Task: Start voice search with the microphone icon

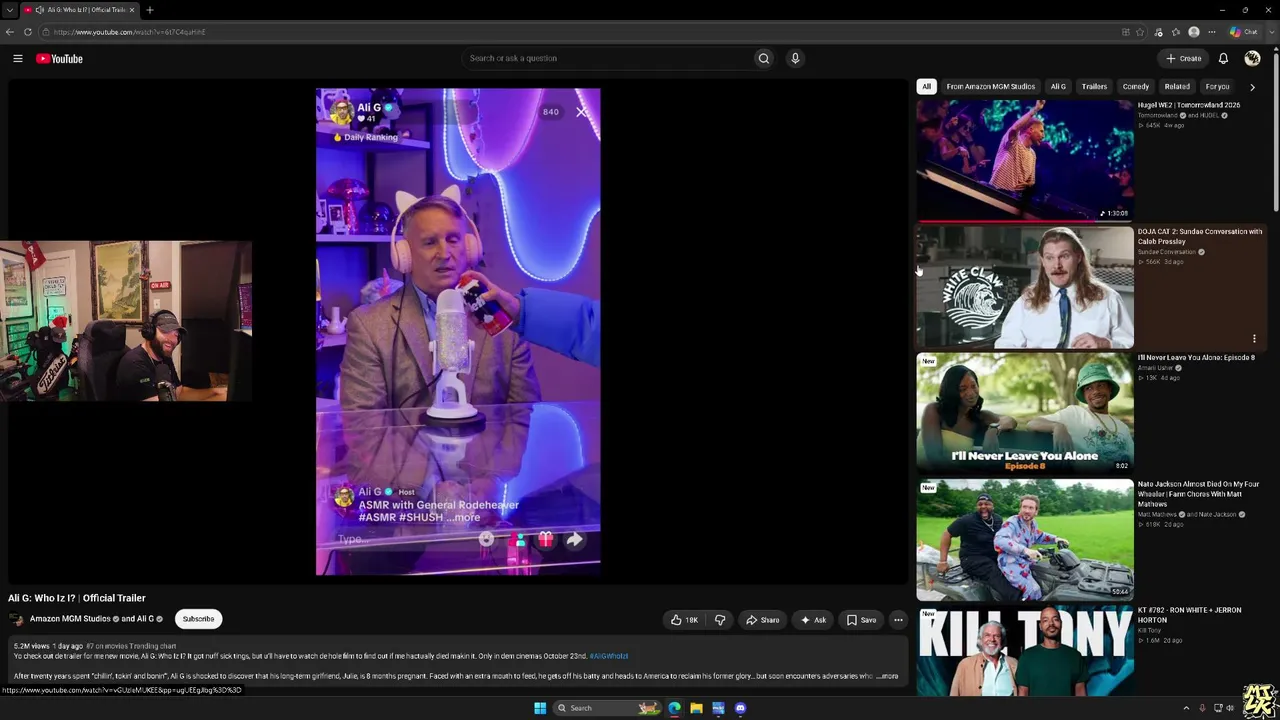Action: [x=795, y=58]
